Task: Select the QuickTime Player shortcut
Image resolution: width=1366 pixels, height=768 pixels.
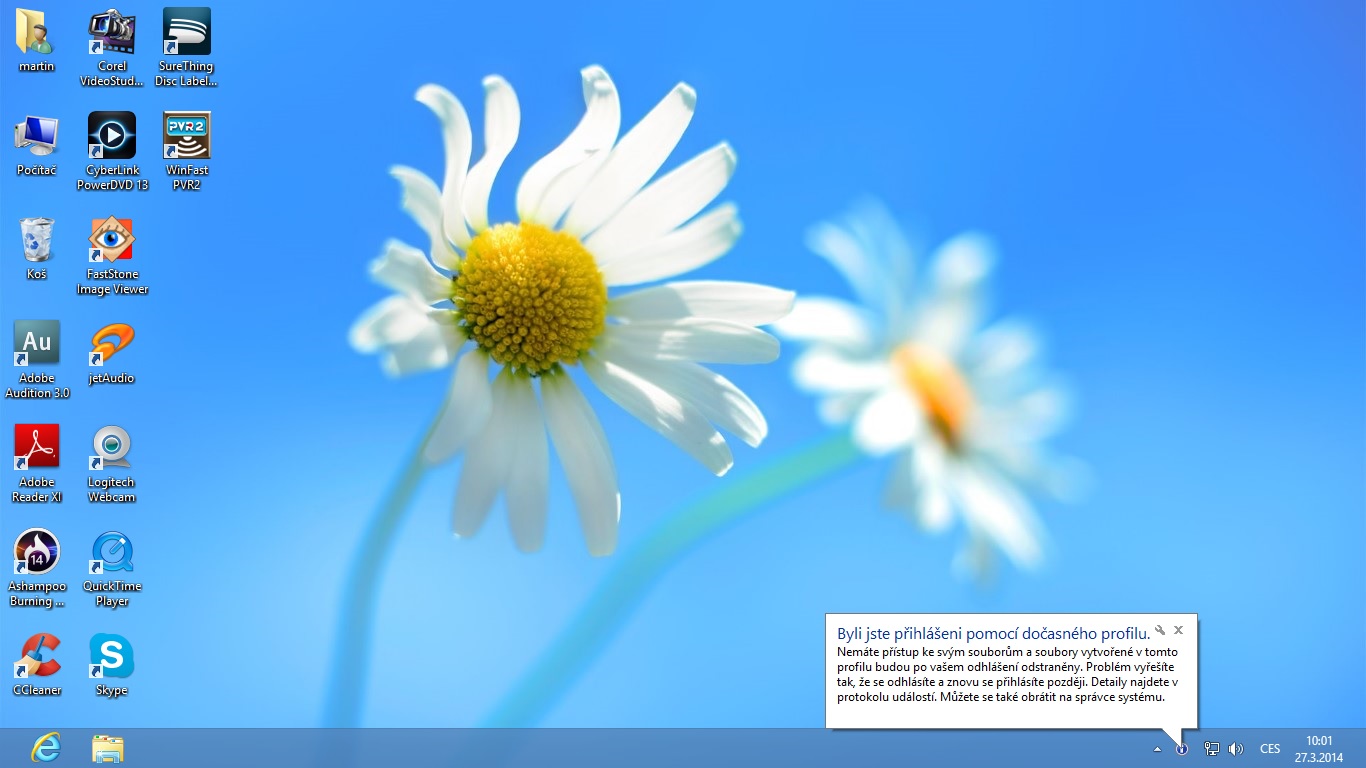Action: [112, 567]
